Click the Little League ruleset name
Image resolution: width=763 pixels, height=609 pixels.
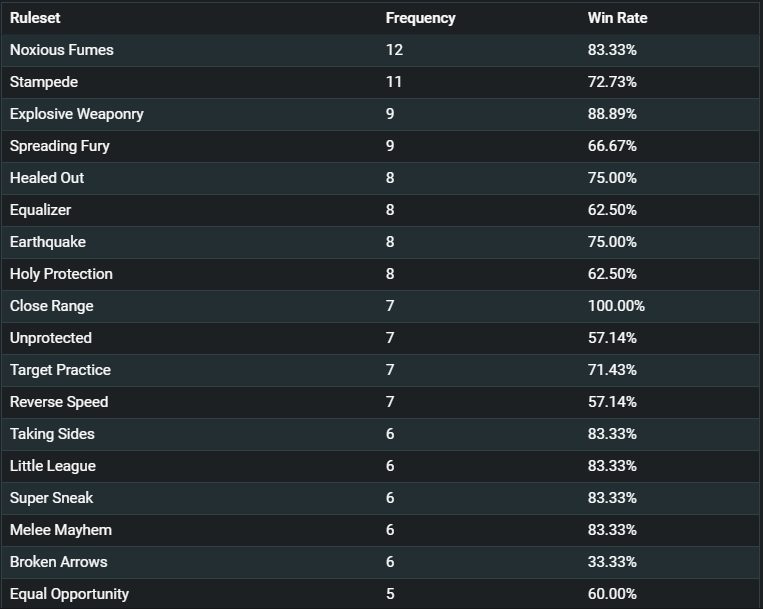pos(53,466)
